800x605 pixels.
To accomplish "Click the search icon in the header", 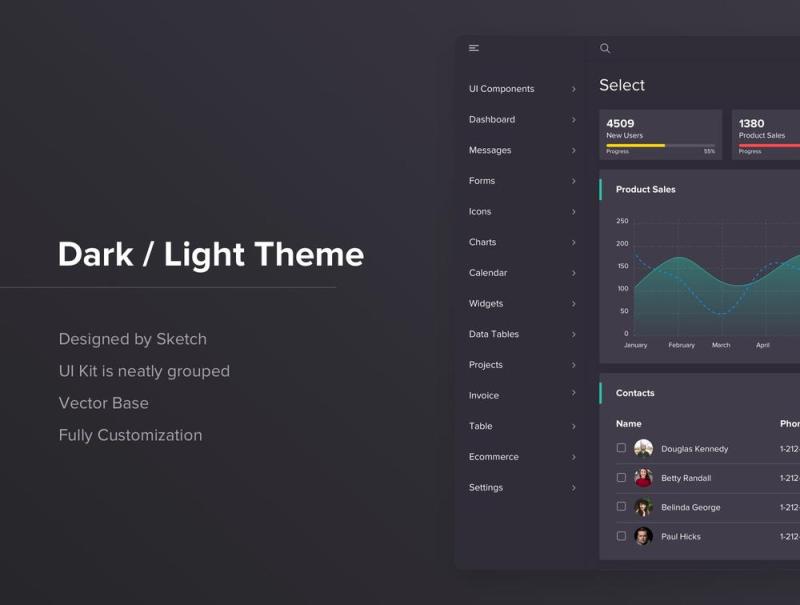I will tap(603, 48).
